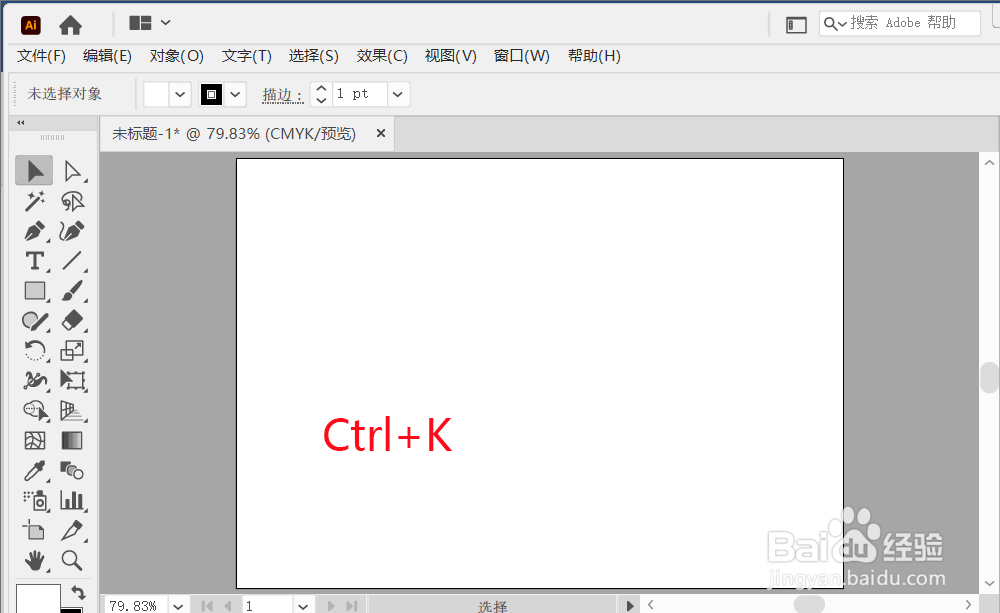Go to the first artboard
Image resolution: width=1000 pixels, height=613 pixels.
(x=206, y=606)
